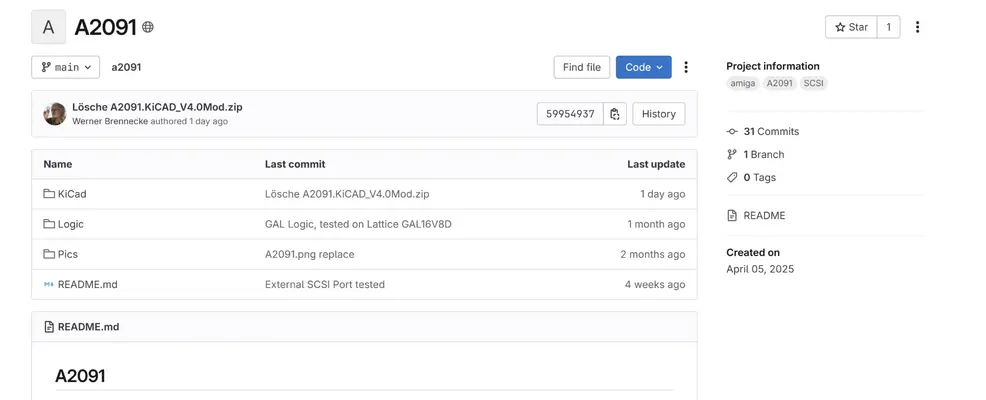Click the README.md panel header file icon
Screen dimensions: 986x400
(x=49, y=327)
